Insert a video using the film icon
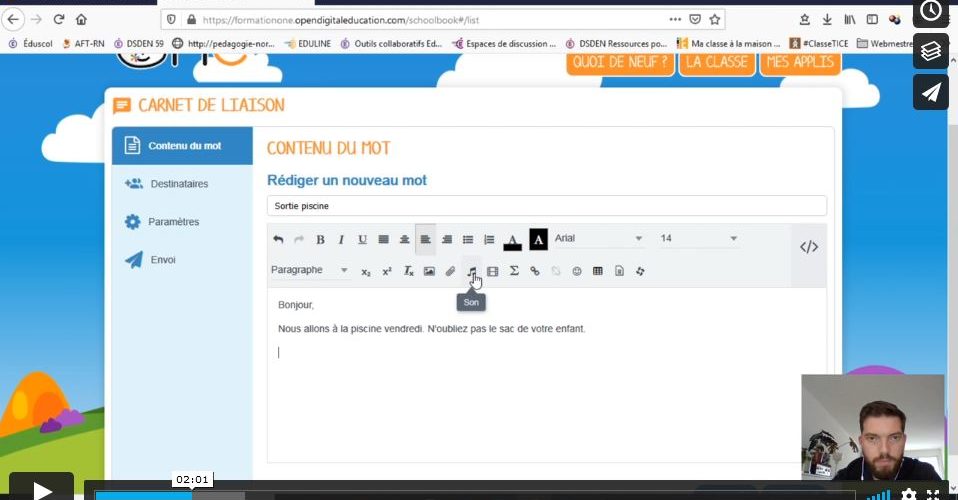This screenshot has height=500, width=958. click(x=492, y=271)
